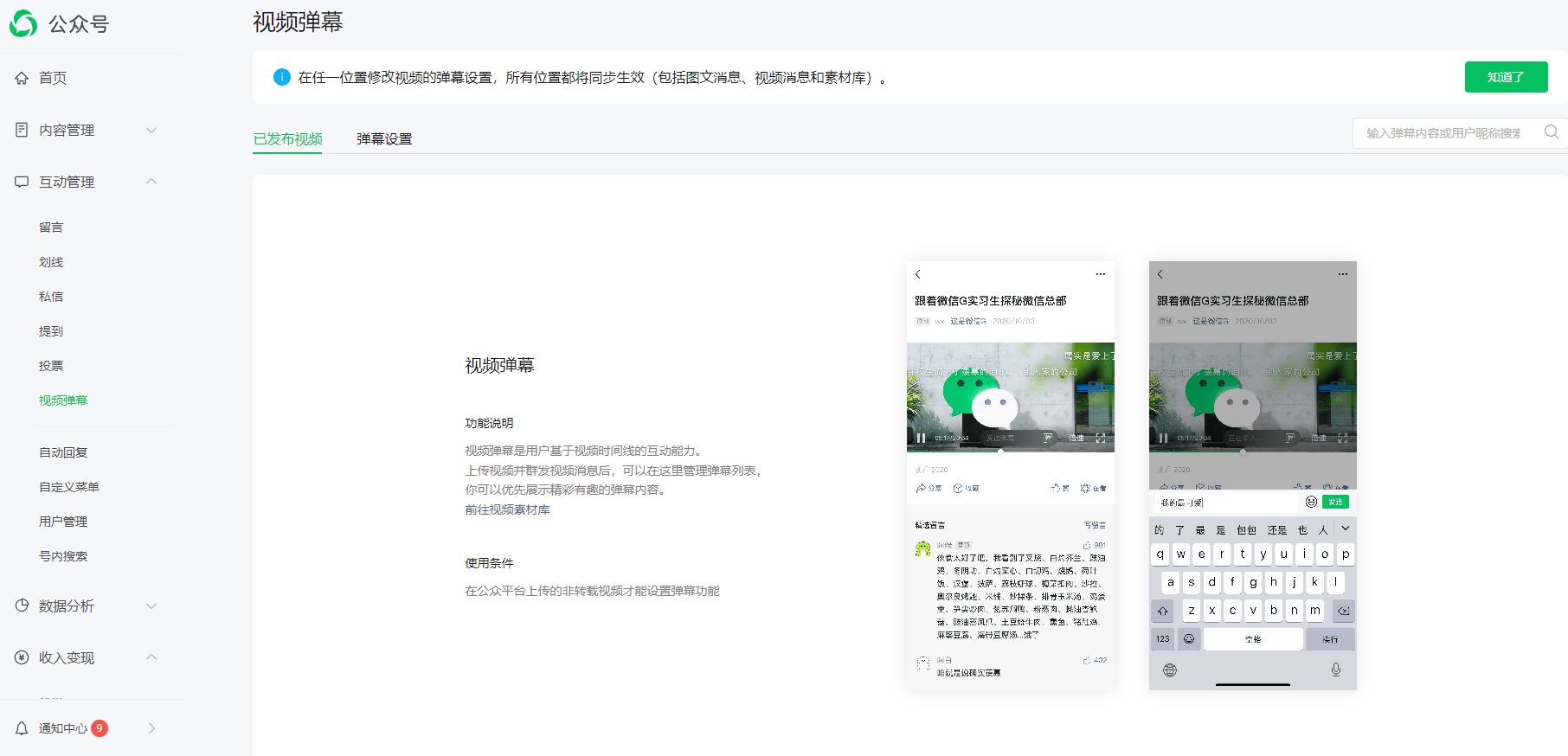
Task: Collapse the 互动管理 section arrow
Action: (151, 182)
